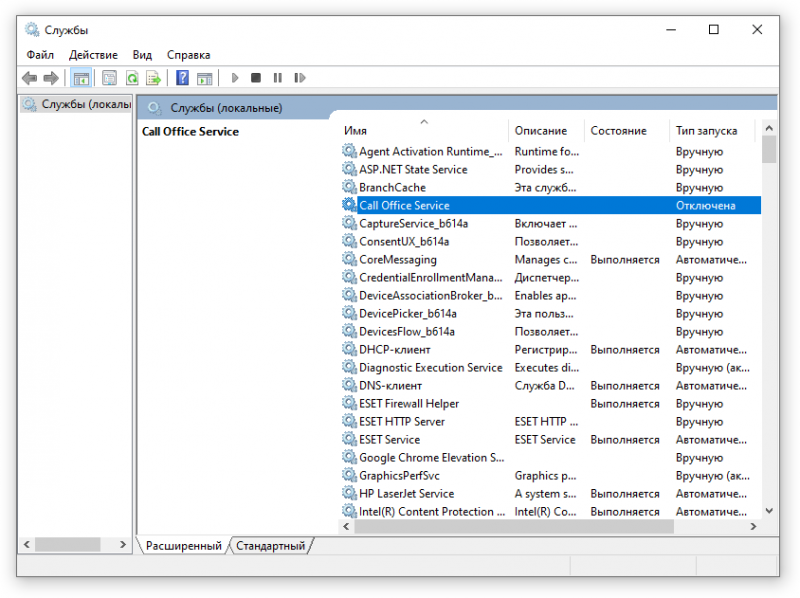Click the Back arrow toolbar icon
The width and height of the screenshot is (800, 598).
point(30,78)
